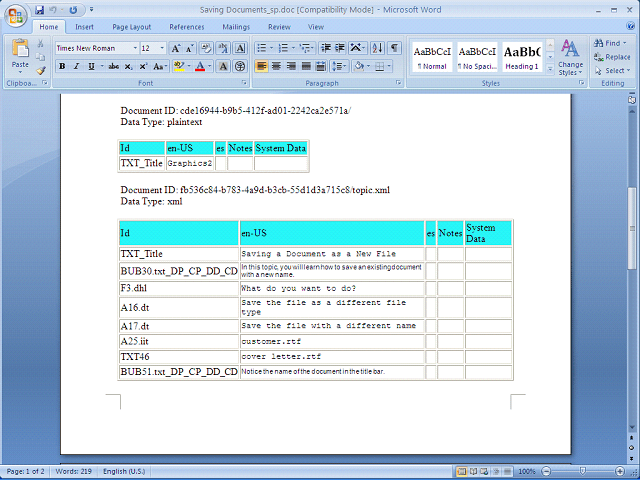Viewport: 640px width, 480px height.
Task: Shrink the font size
Action: tap(190, 48)
